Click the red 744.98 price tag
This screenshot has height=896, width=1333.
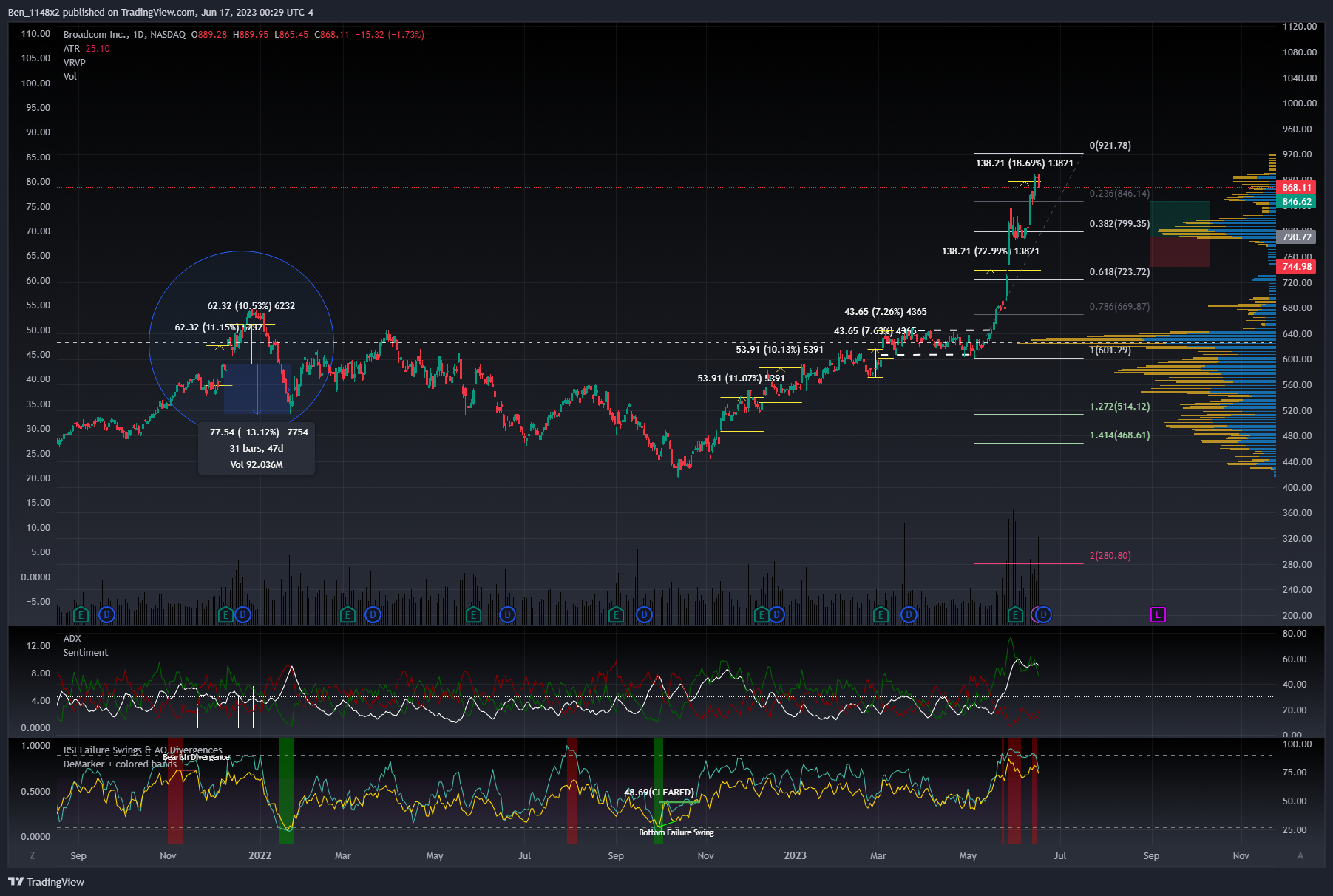[x=1297, y=267]
